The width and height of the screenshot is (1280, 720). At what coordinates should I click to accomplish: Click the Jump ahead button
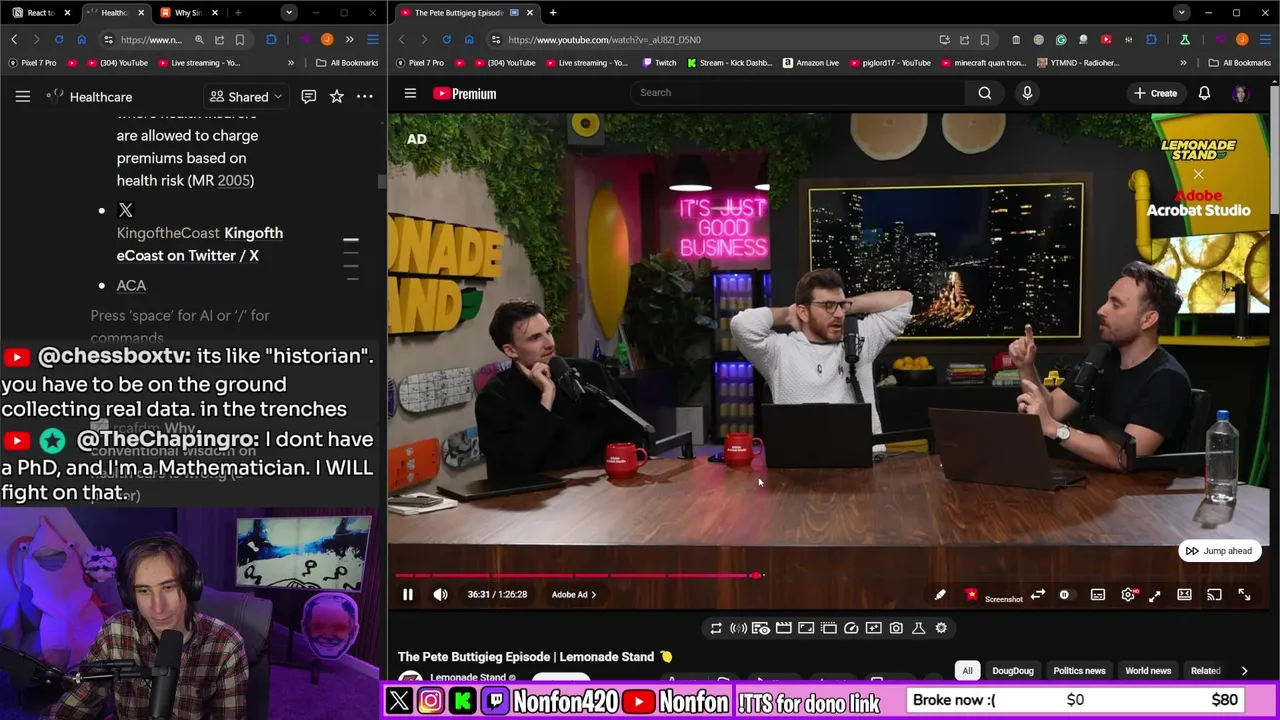[1218, 551]
